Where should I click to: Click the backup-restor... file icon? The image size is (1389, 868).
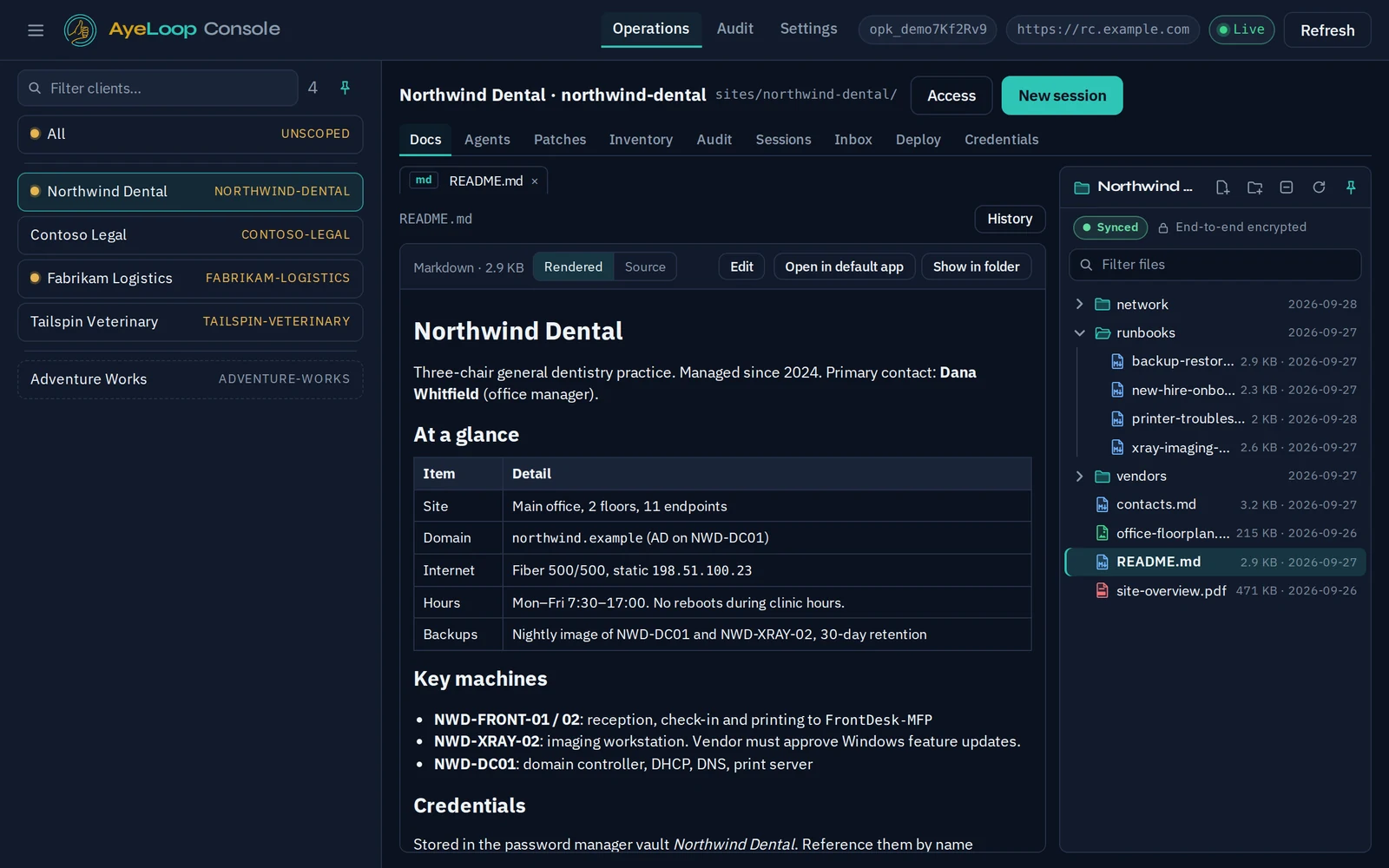coord(1117,362)
